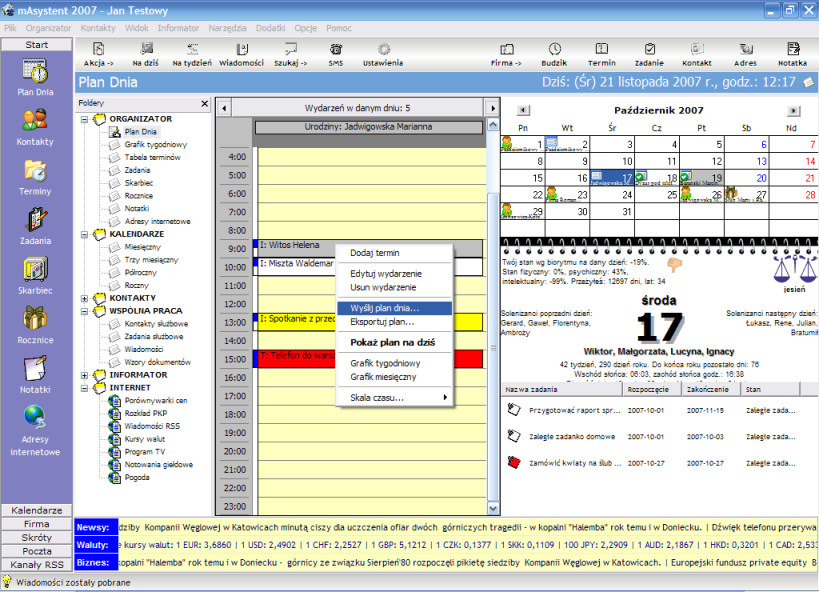Click Dodaj termin in the context menu
This screenshot has width=819, height=592.
(394, 253)
